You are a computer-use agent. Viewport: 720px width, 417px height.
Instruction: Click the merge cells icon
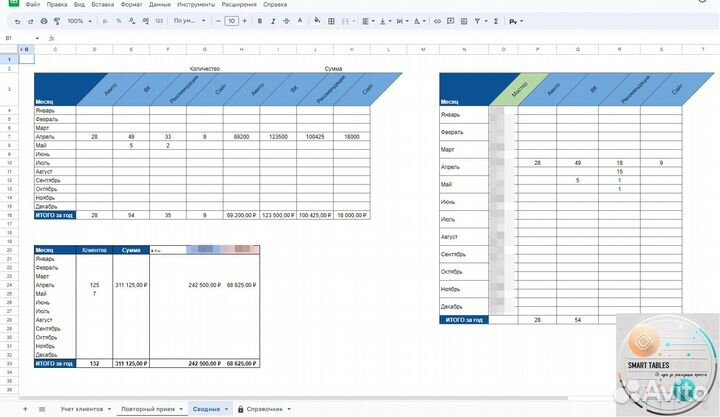tap(345, 21)
